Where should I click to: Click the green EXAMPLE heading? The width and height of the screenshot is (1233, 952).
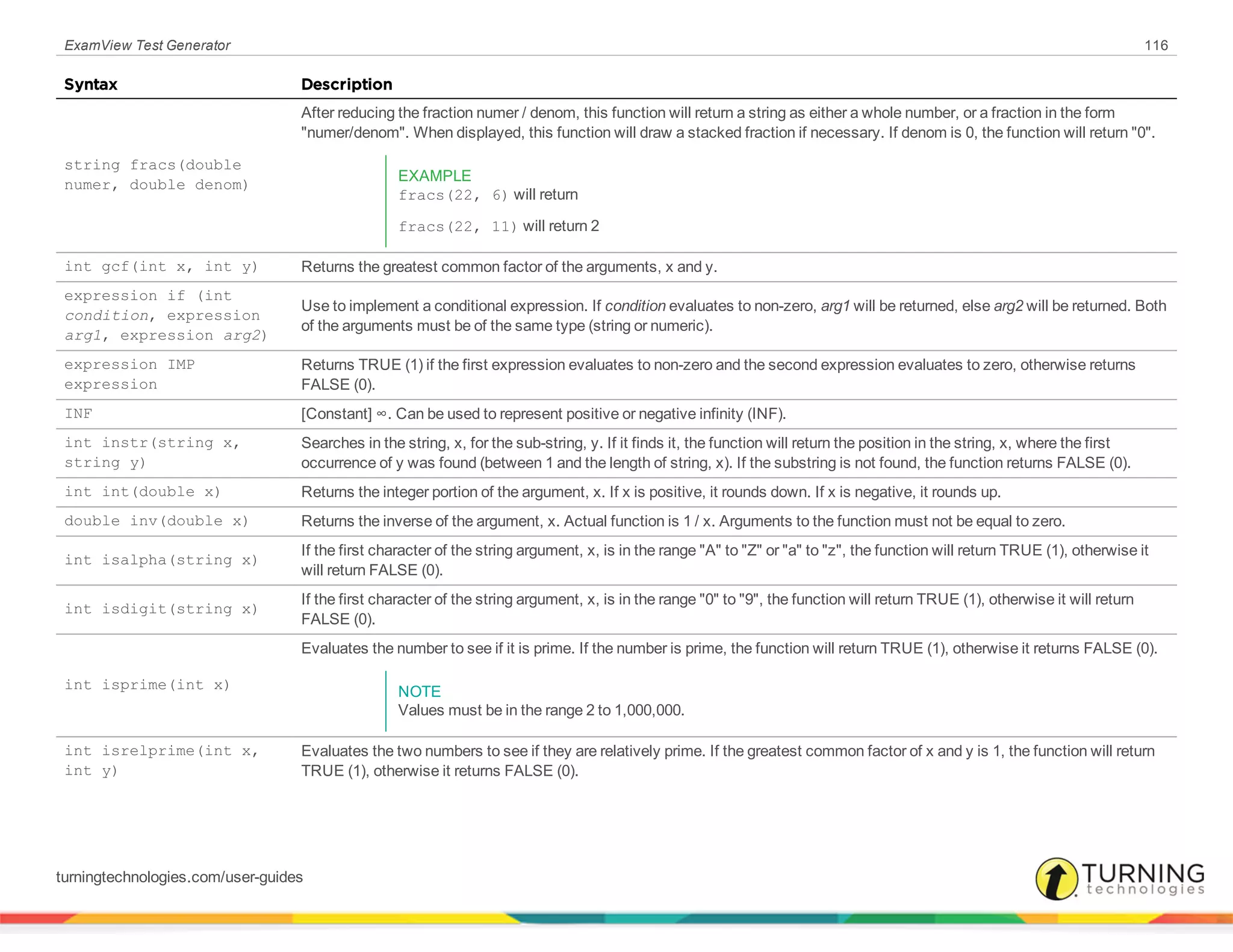434,176
